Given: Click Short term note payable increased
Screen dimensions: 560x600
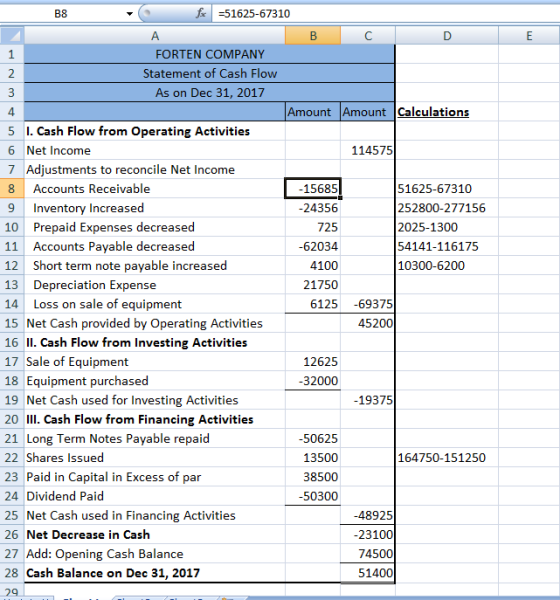Looking at the screenshot, I should tap(130, 266).
